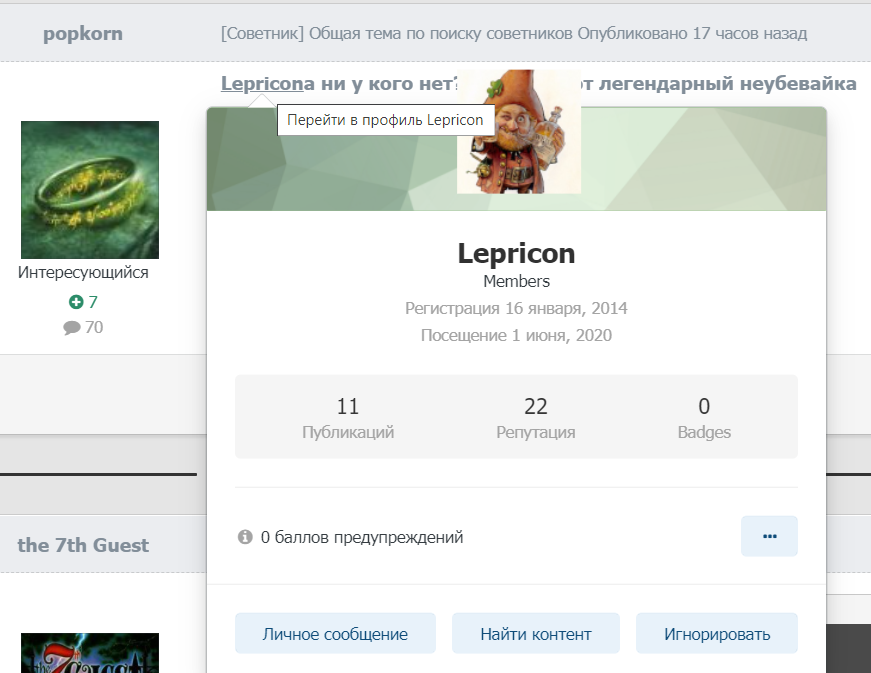Click the Регистрация 16 января, 2014 text
This screenshot has width=871, height=673.
click(516, 308)
